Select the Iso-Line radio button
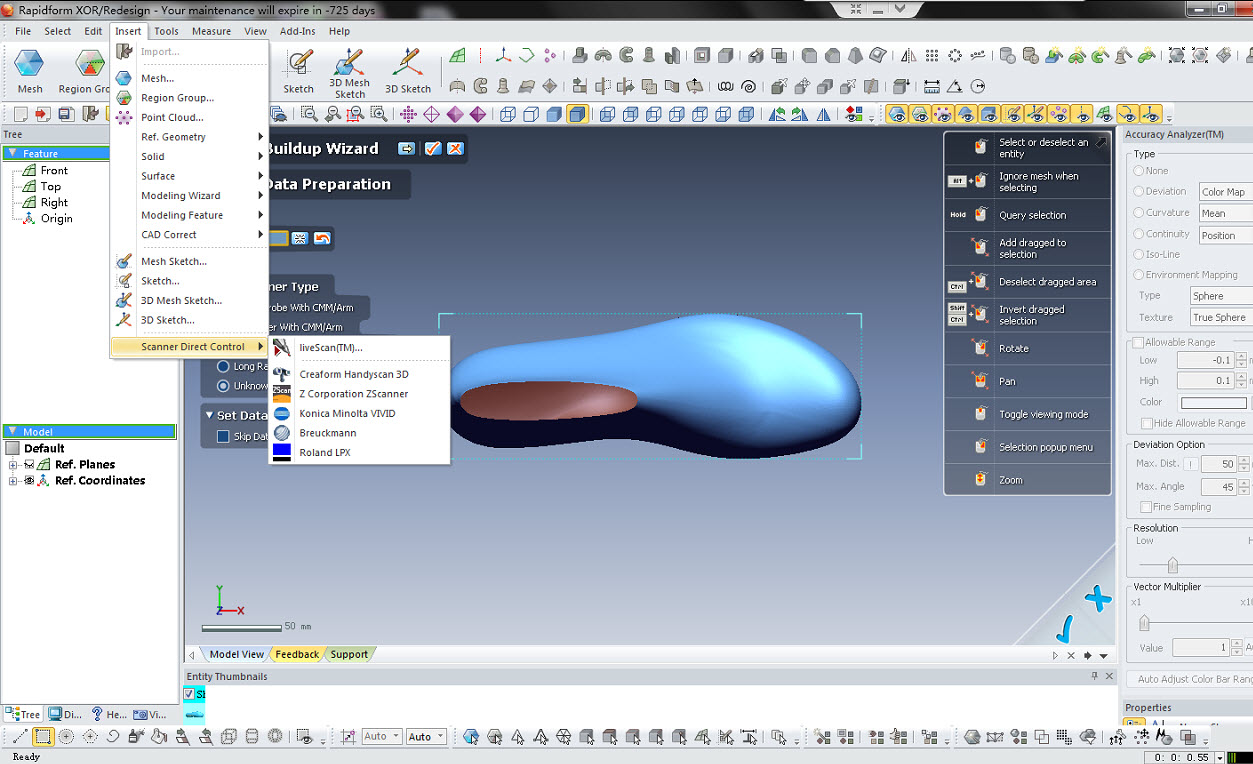Image resolution: width=1253 pixels, height=764 pixels. [1139, 254]
